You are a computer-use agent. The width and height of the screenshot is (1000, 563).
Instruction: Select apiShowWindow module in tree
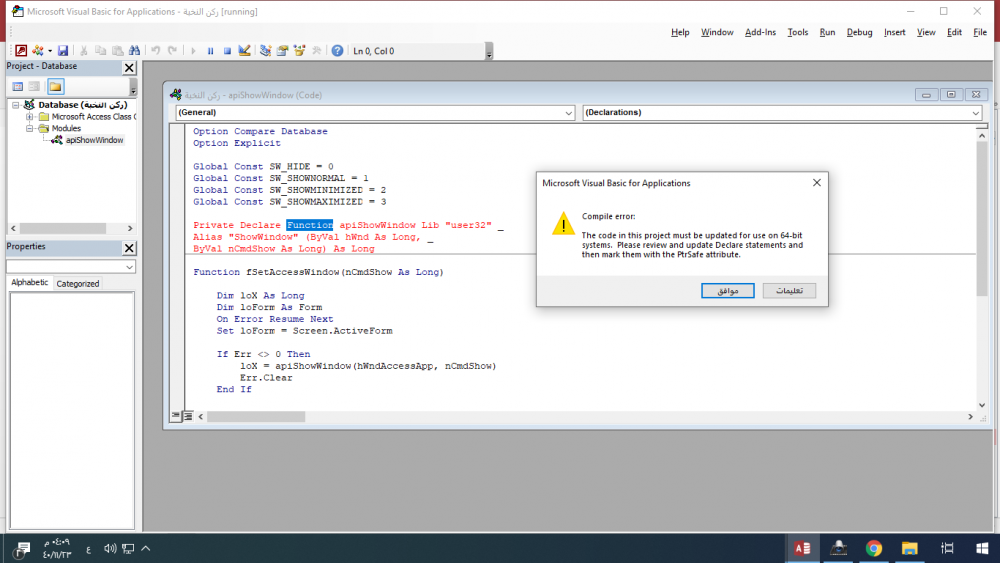[94, 140]
